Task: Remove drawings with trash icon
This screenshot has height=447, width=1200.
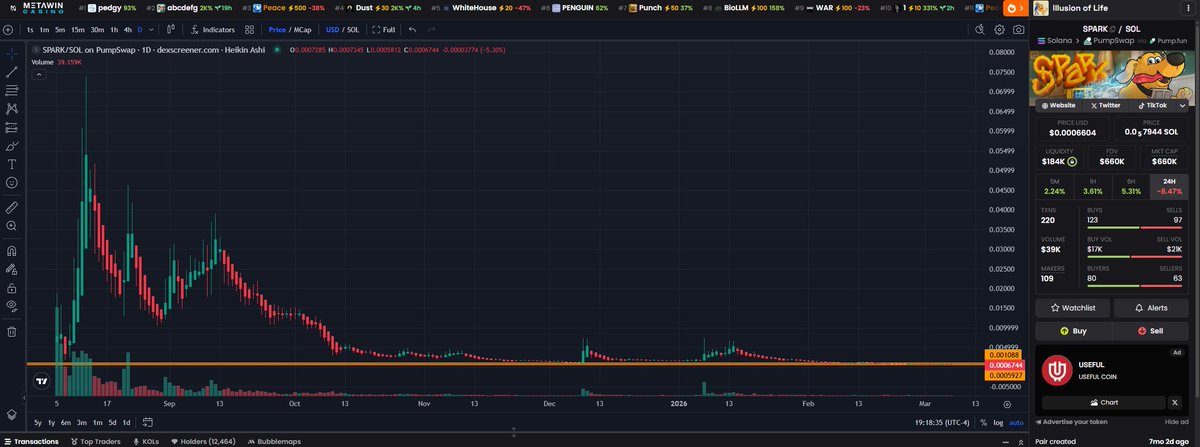Action: pos(12,331)
